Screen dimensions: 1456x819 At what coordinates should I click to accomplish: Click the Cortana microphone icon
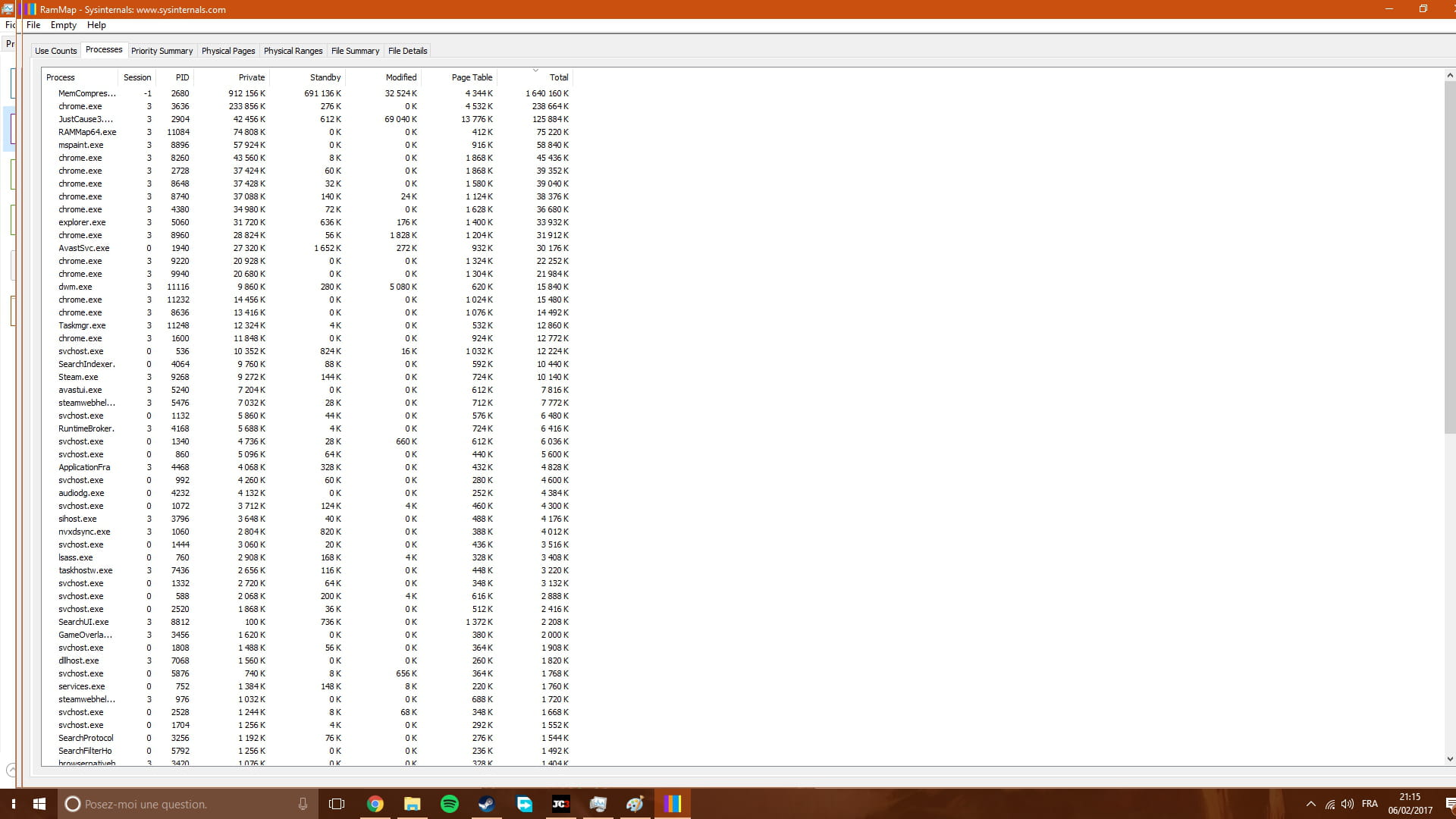pyautogui.click(x=303, y=804)
